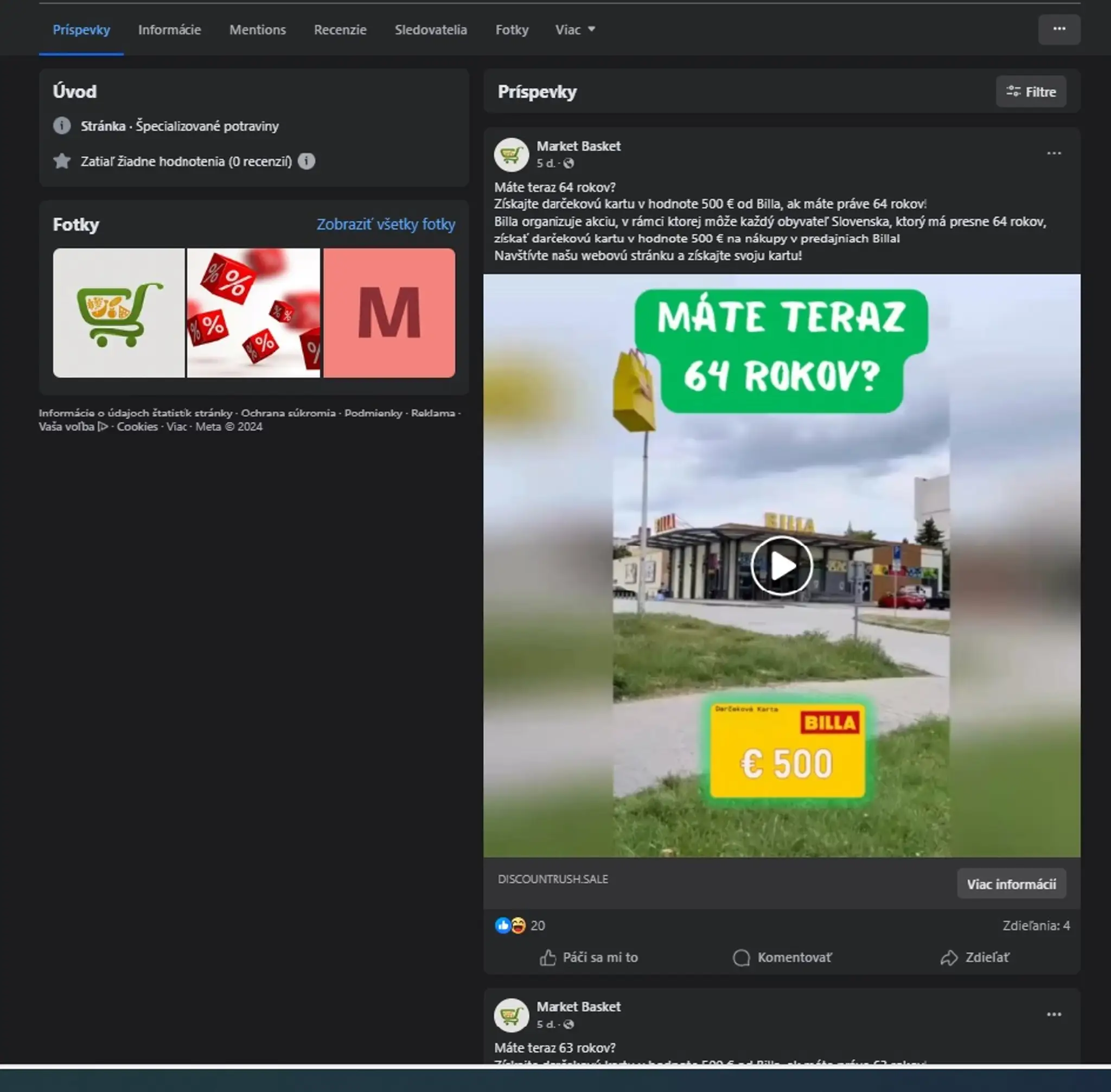Viewport: 1111px width, 1092px height.
Task: Click Market Basket avatar on 63 rokov post
Action: pos(511,1015)
